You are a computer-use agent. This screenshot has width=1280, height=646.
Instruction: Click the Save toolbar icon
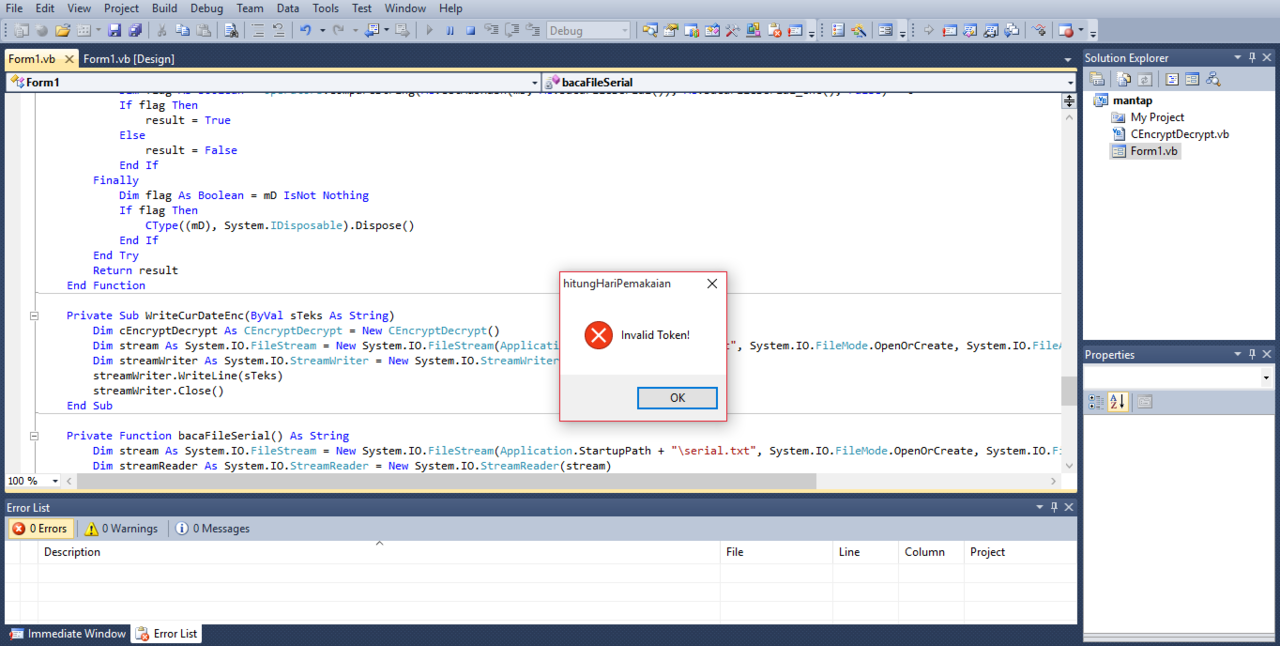115,31
